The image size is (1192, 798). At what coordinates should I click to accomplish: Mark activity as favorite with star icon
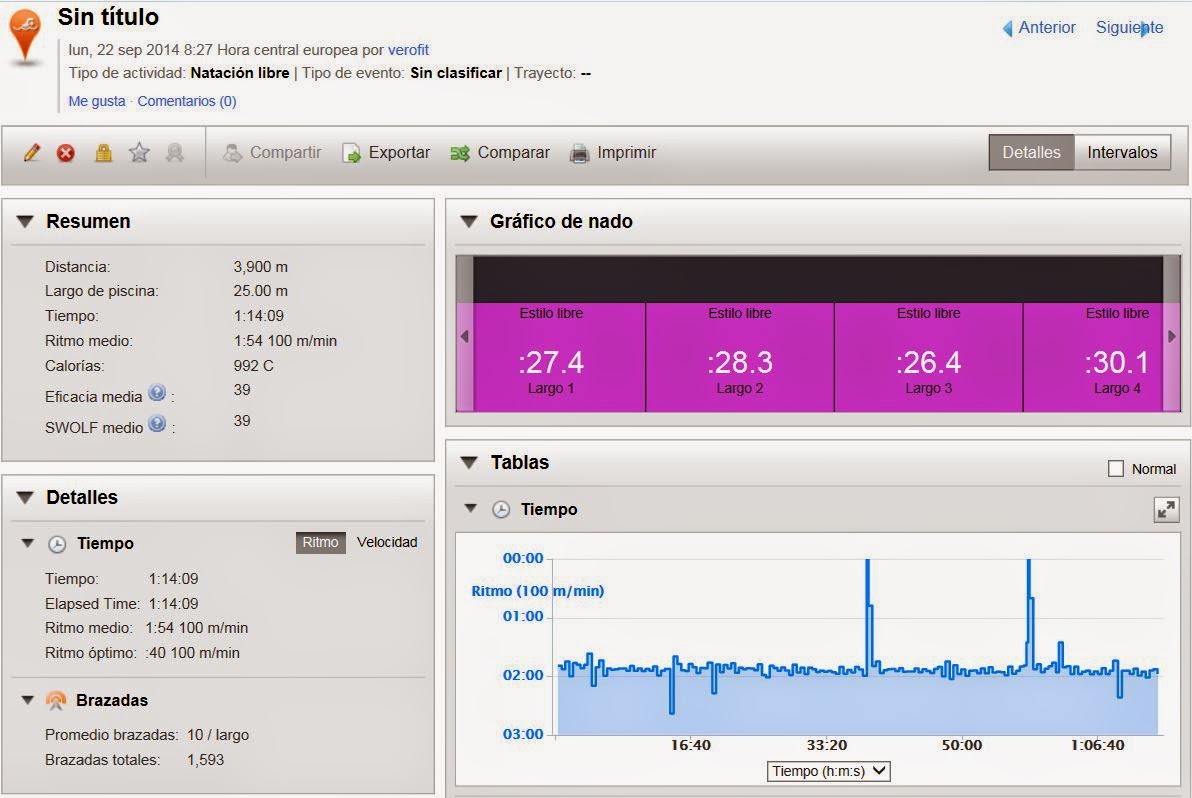click(139, 153)
